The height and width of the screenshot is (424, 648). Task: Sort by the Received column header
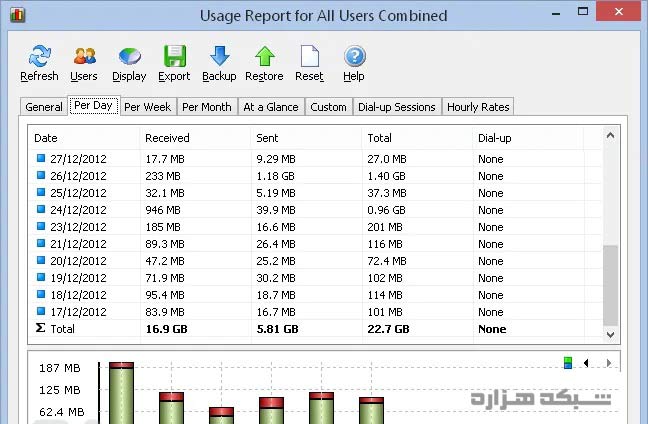pos(195,138)
